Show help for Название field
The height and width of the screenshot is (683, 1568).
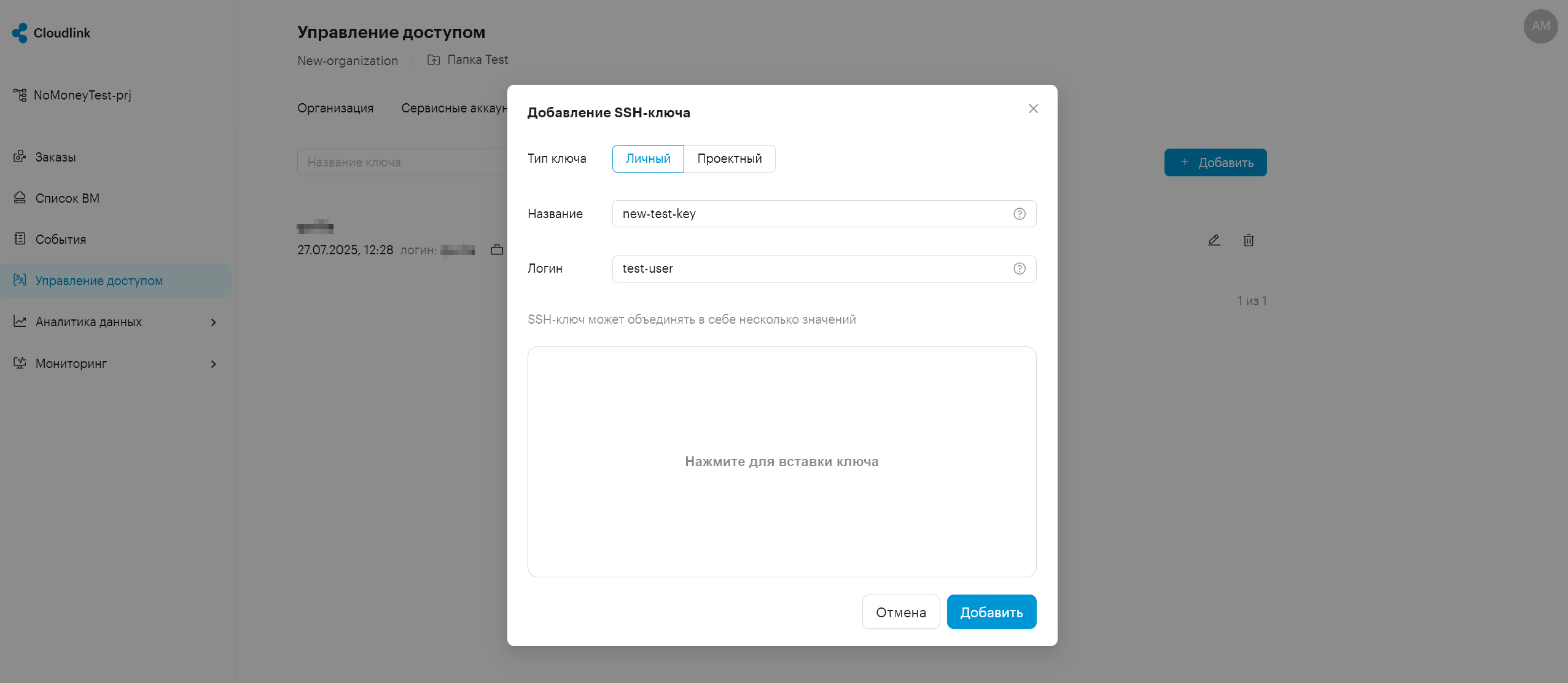click(1020, 214)
